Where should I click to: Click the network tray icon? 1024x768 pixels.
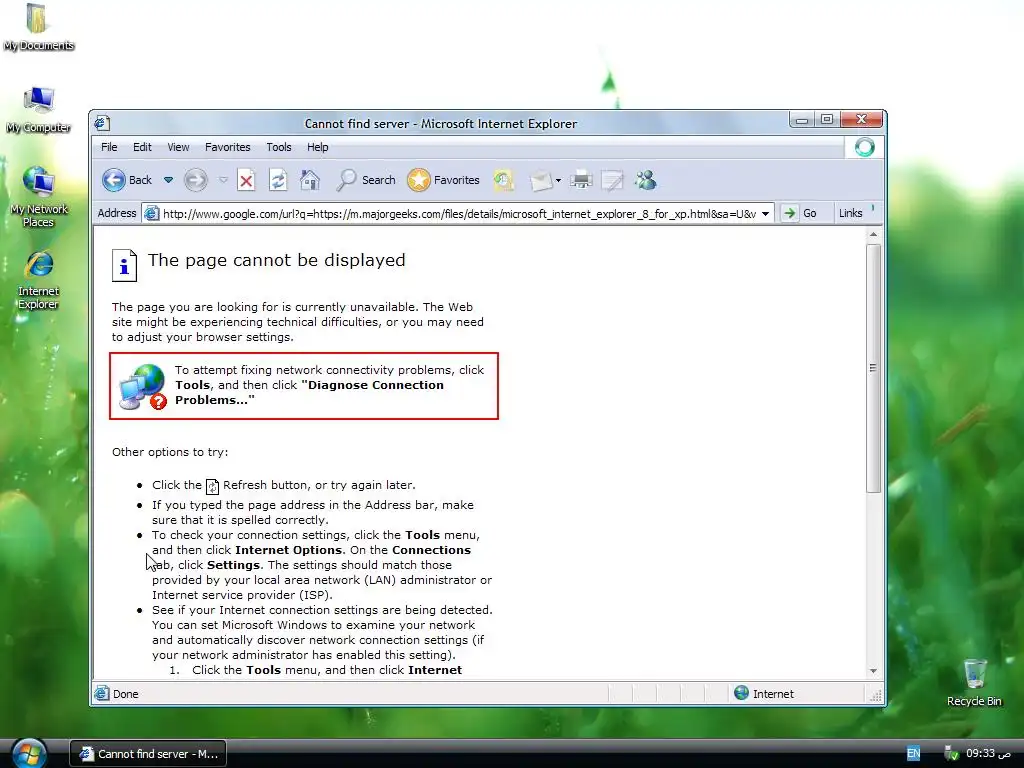951,753
